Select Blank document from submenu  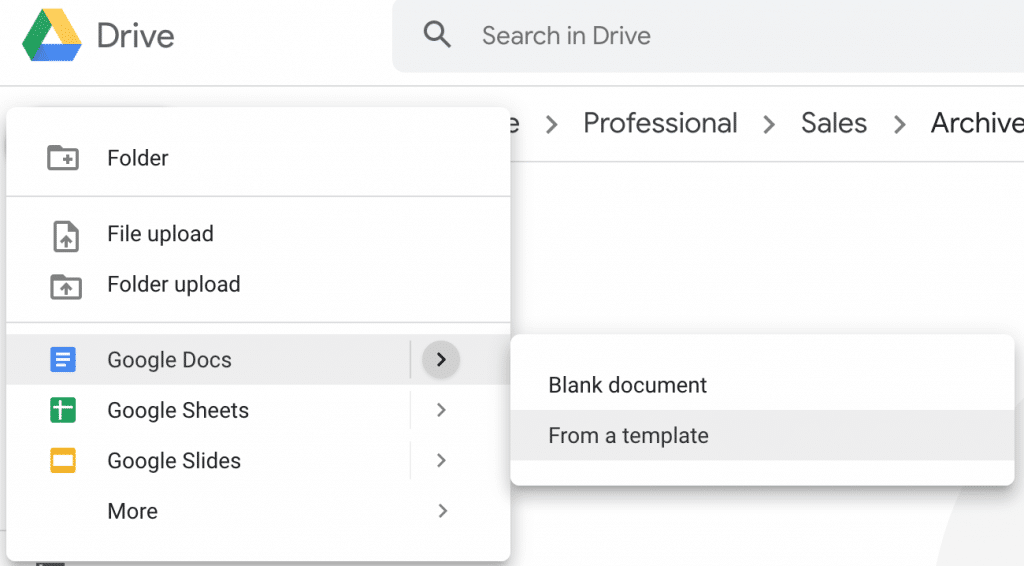point(627,385)
